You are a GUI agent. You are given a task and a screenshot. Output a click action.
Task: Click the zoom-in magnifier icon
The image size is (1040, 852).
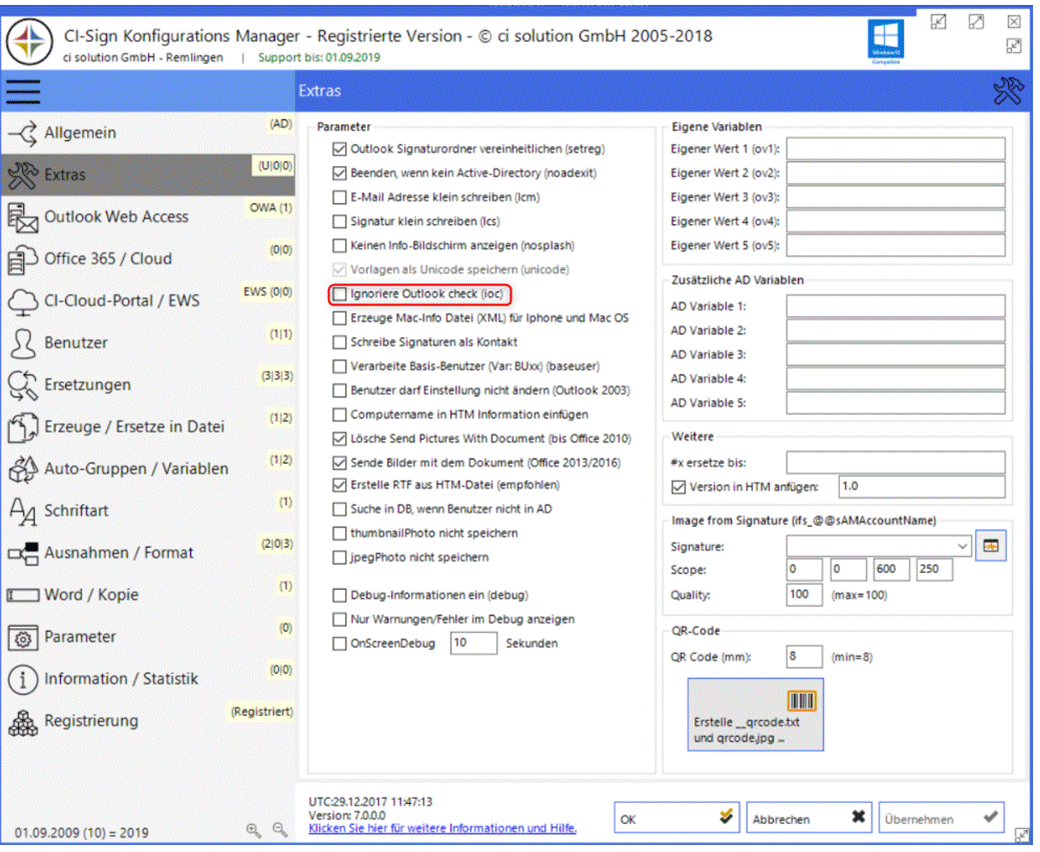coord(250,828)
